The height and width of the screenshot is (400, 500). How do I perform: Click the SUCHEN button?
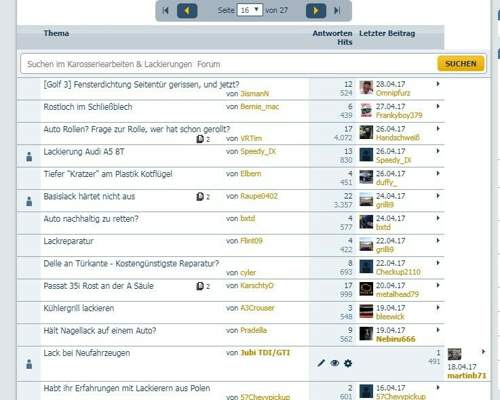click(x=461, y=64)
